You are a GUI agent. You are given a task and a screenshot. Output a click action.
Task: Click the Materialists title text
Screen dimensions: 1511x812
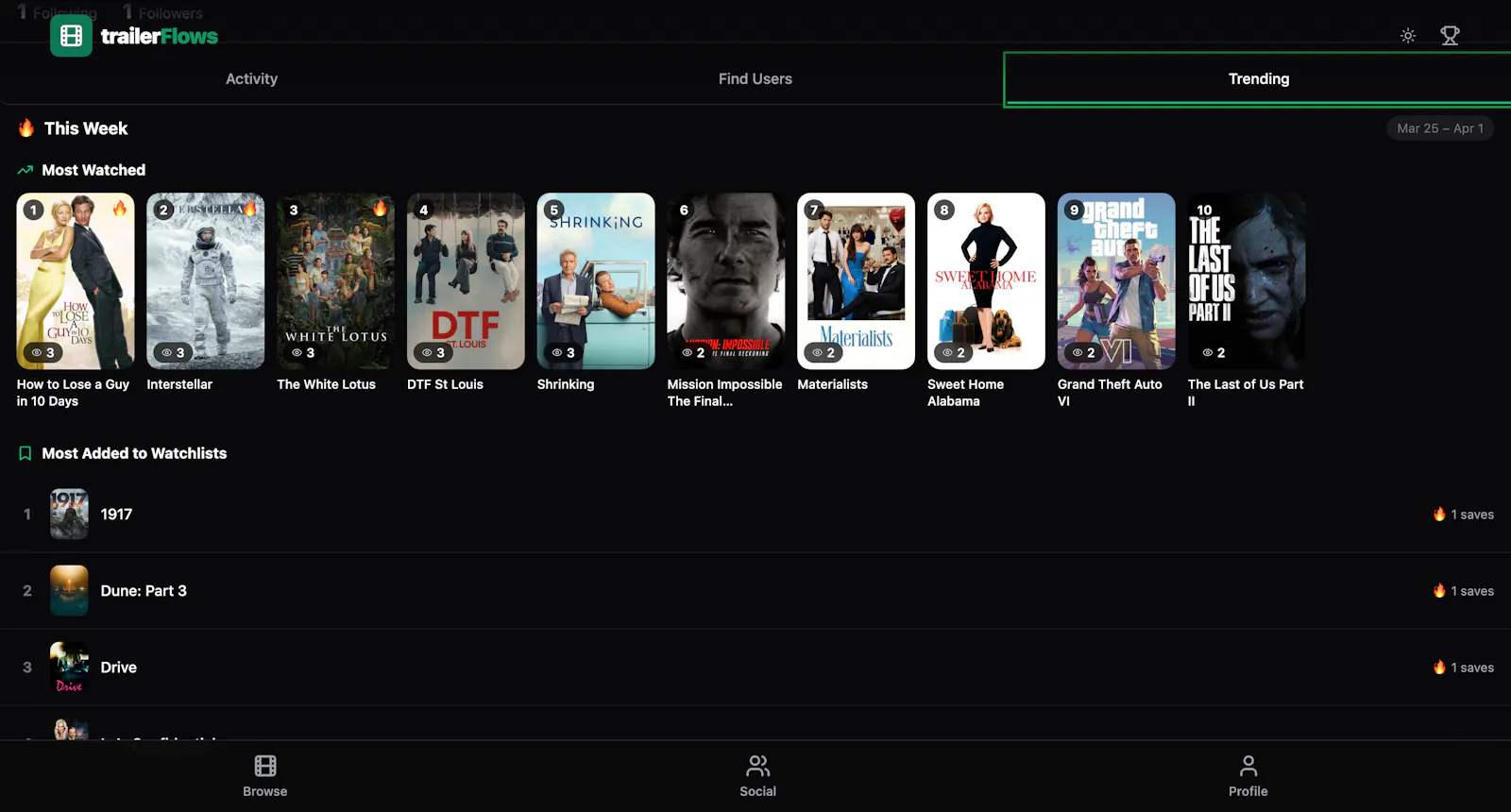[x=833, y=384]
